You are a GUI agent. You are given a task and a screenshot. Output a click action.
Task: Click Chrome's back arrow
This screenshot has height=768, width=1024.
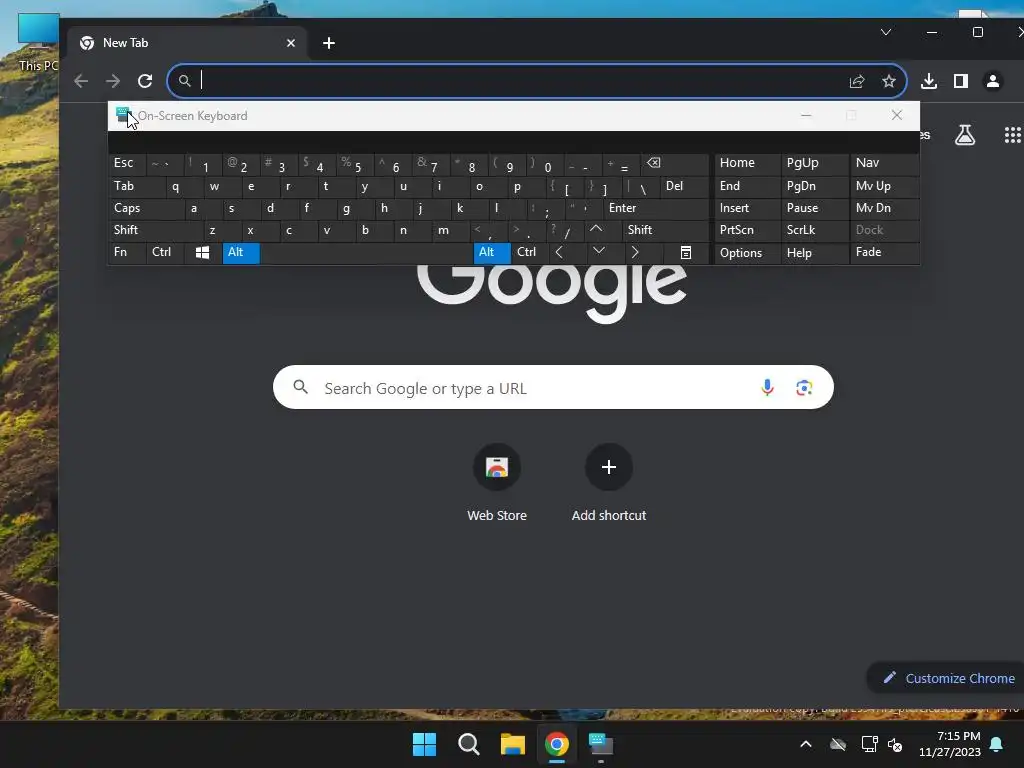(x=81, y=81)
